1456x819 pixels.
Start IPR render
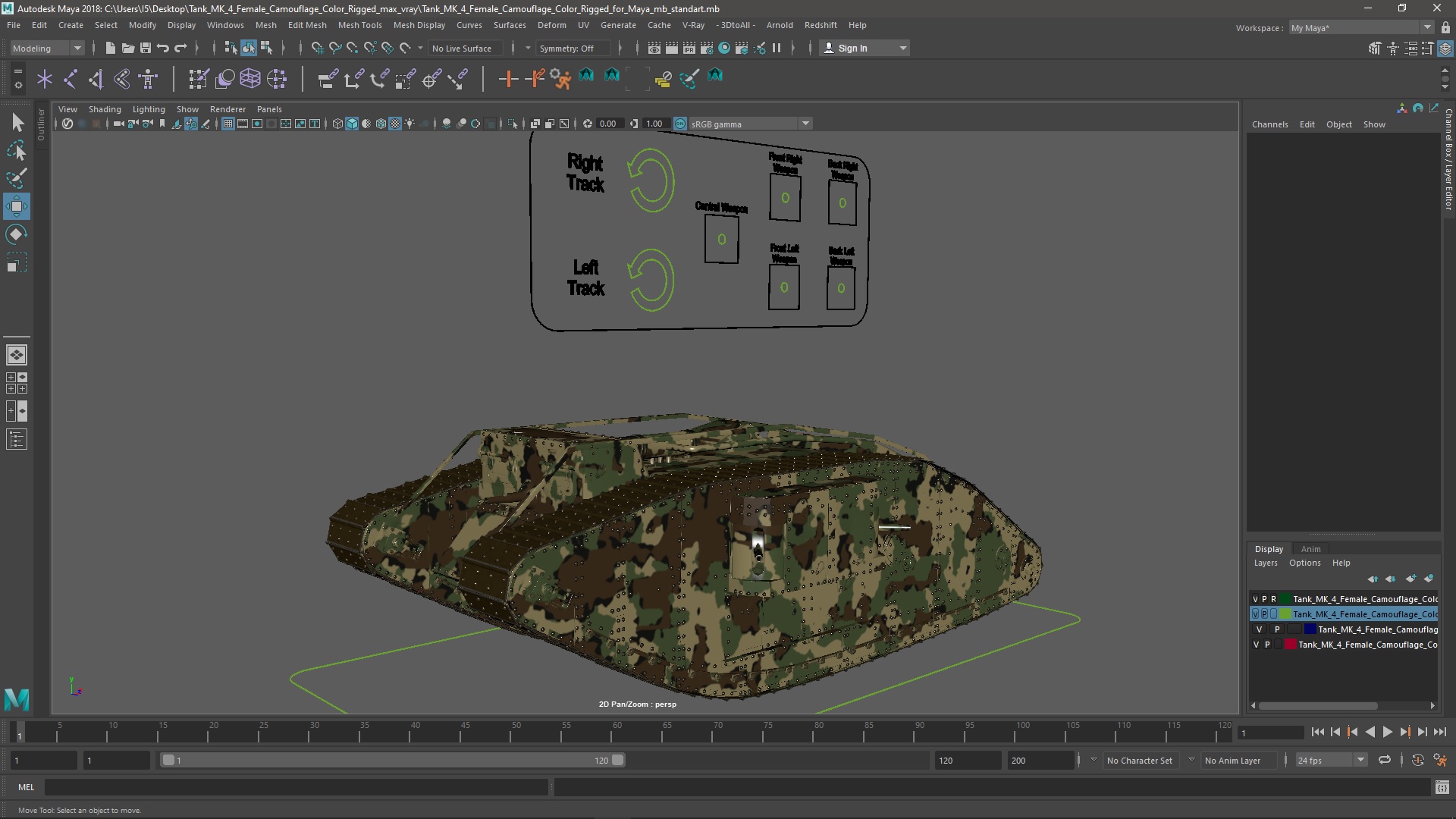tap(689, 48)
